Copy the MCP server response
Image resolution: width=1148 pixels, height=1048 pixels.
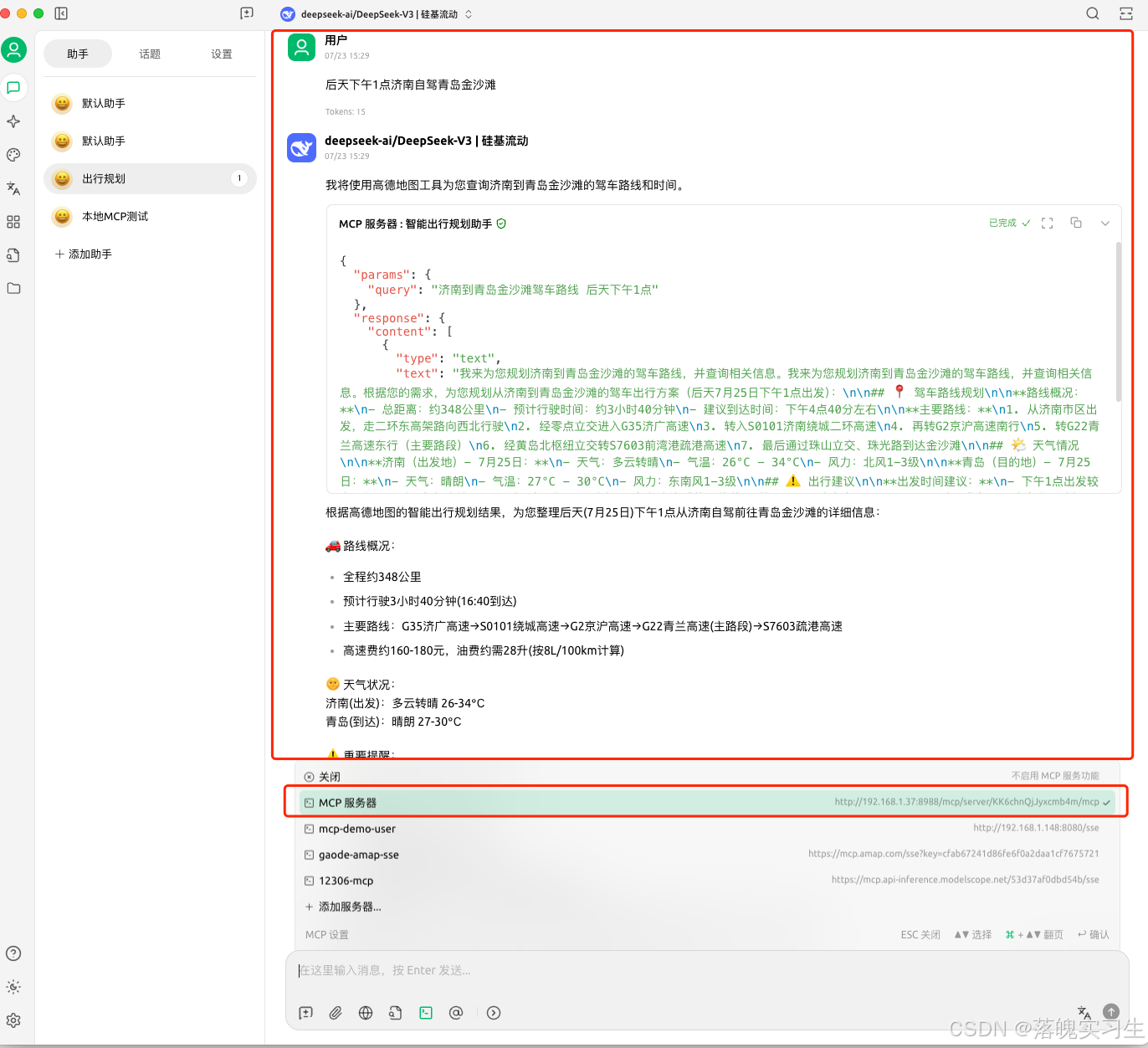pyautogui.click(x=1076, y=223)
